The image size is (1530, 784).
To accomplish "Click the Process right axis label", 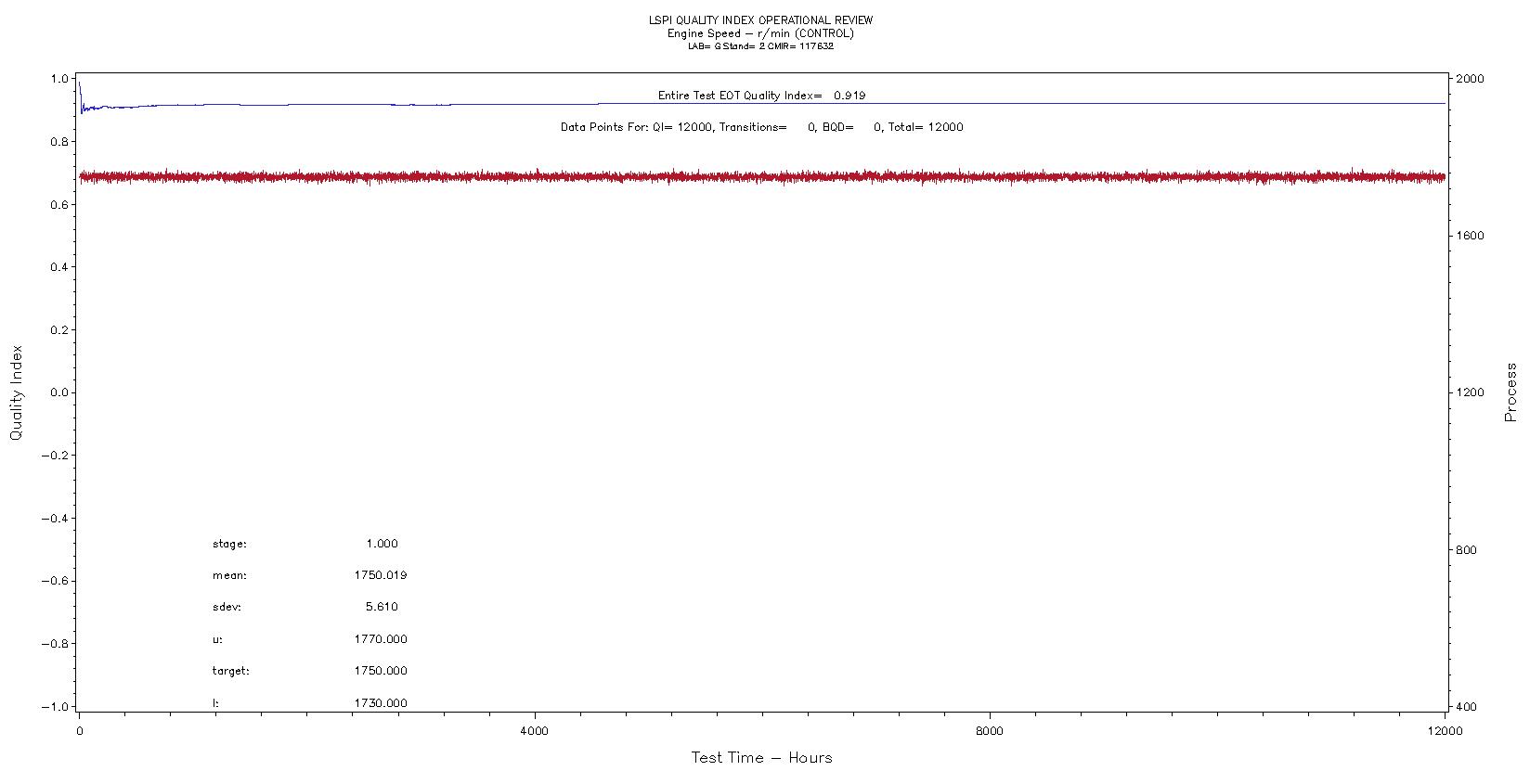I will [1511, 392].
